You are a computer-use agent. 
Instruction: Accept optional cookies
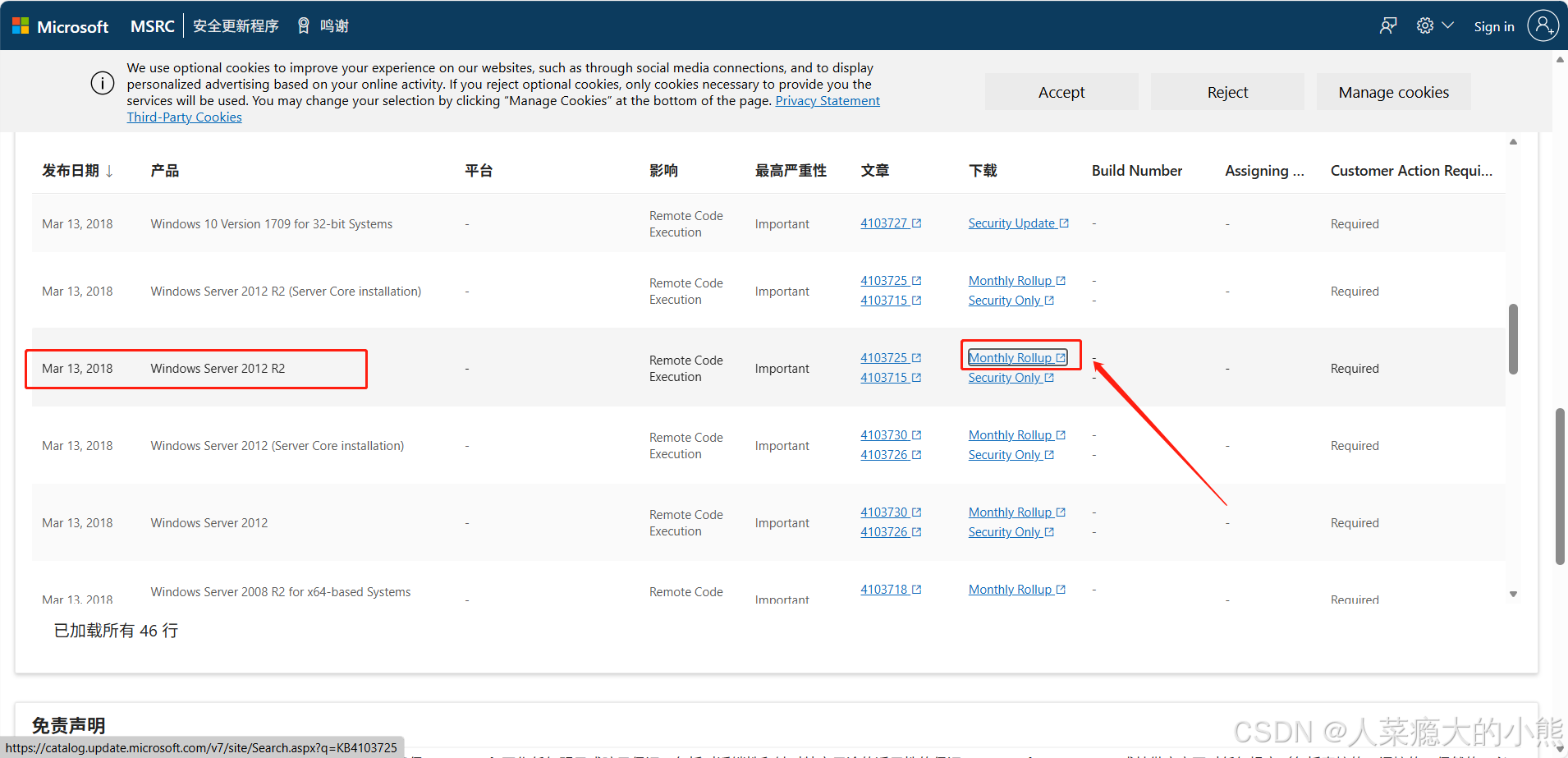[x=1061, y=92]
